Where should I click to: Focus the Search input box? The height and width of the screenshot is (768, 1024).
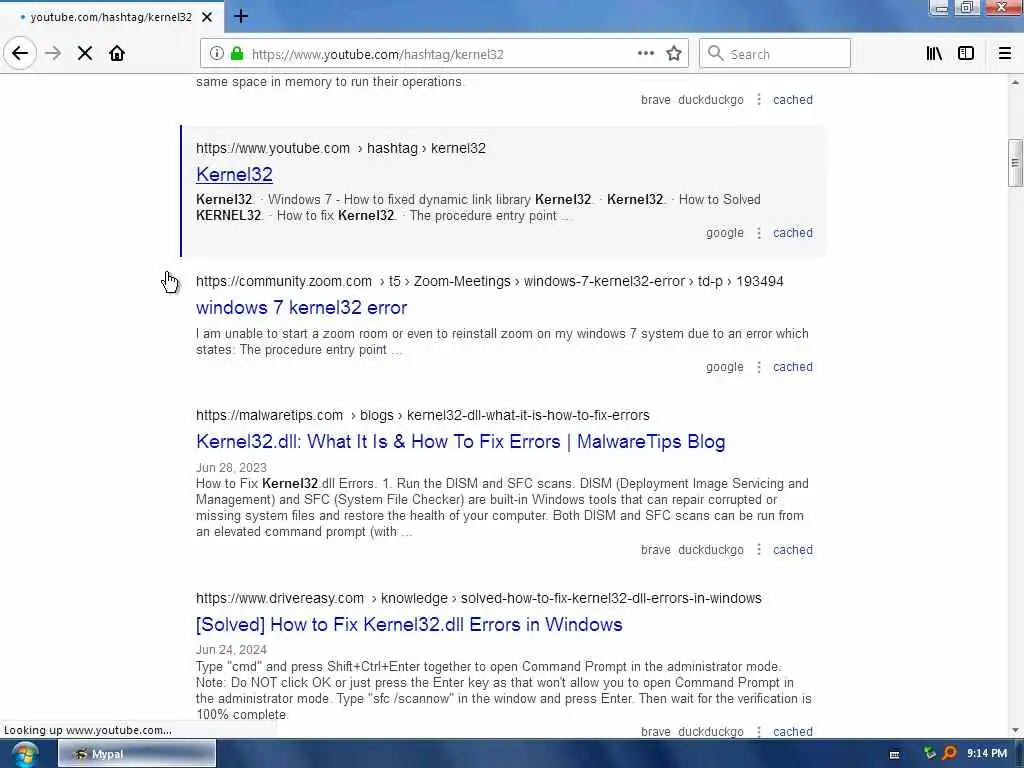(775, 54)
